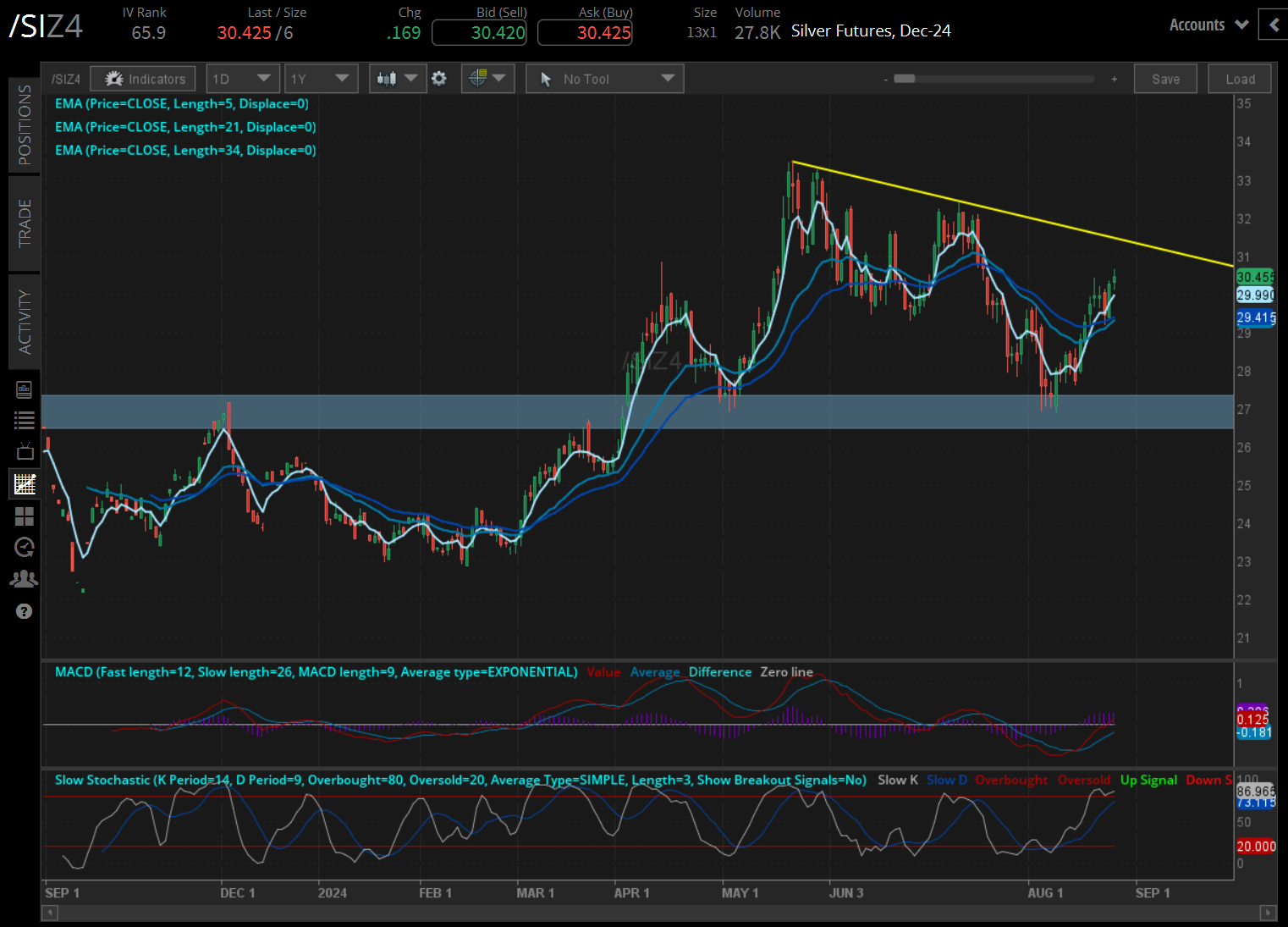Image resolution: width=1288 pixels, height=927 pixels.
Task: Open the watchlist list icon in sidebar
Action: [x=24, y=420]
